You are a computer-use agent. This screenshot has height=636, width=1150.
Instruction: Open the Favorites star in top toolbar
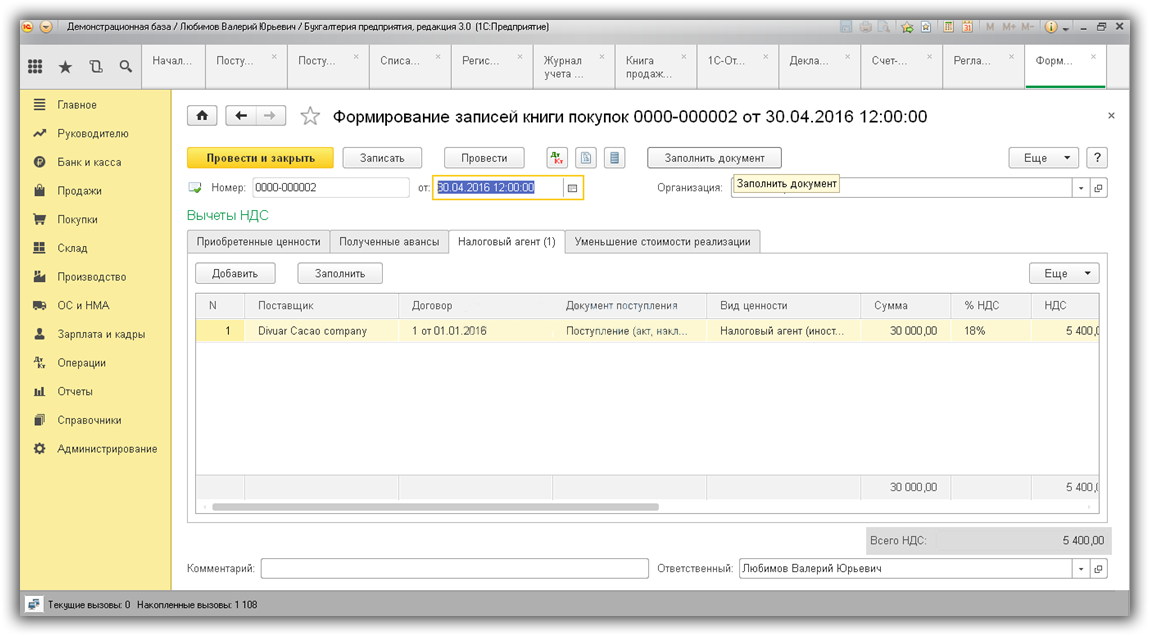65,67
